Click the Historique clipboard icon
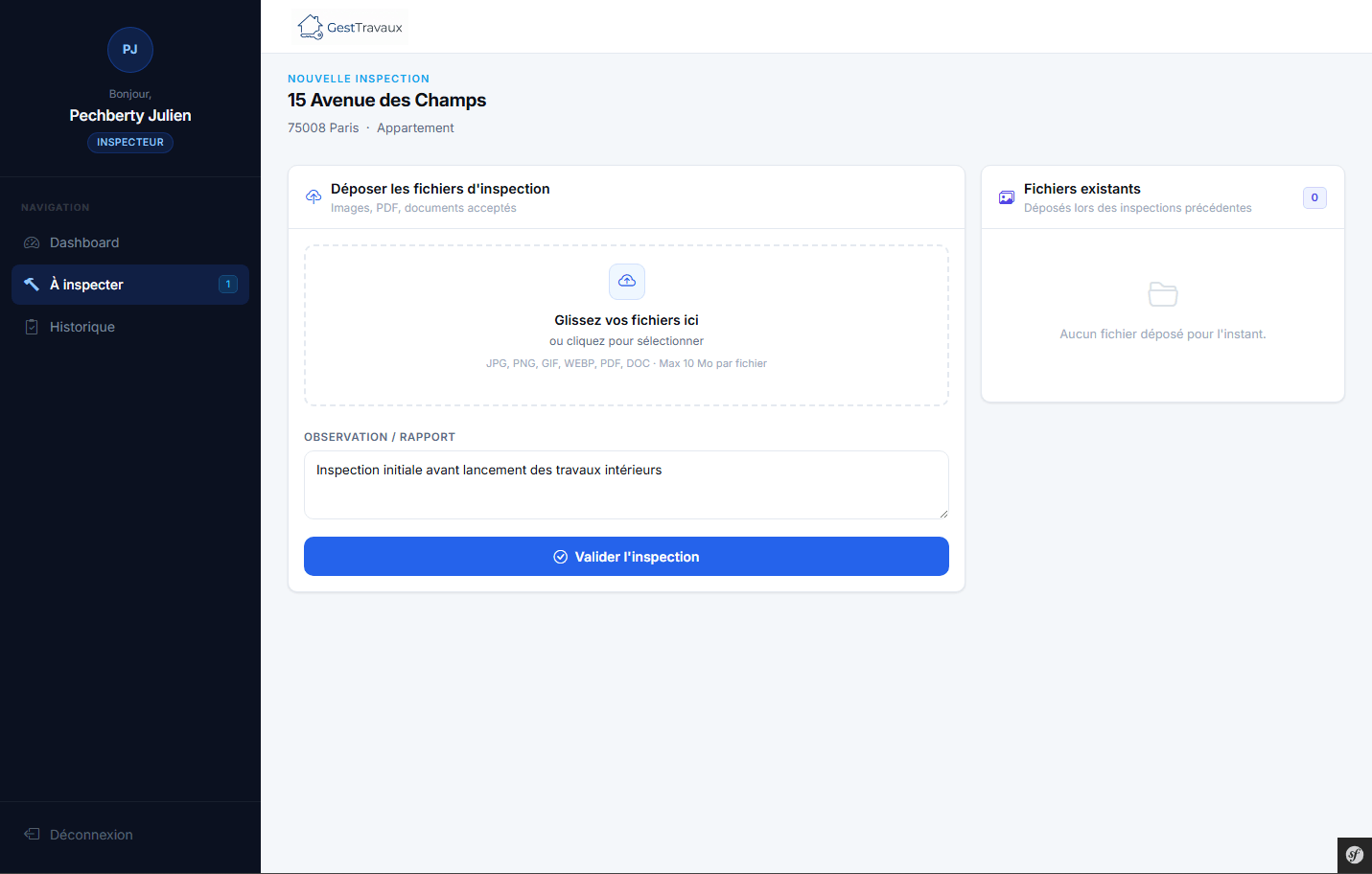The width and height of the screenshot is (1372, 874). [x=32, y=327]
